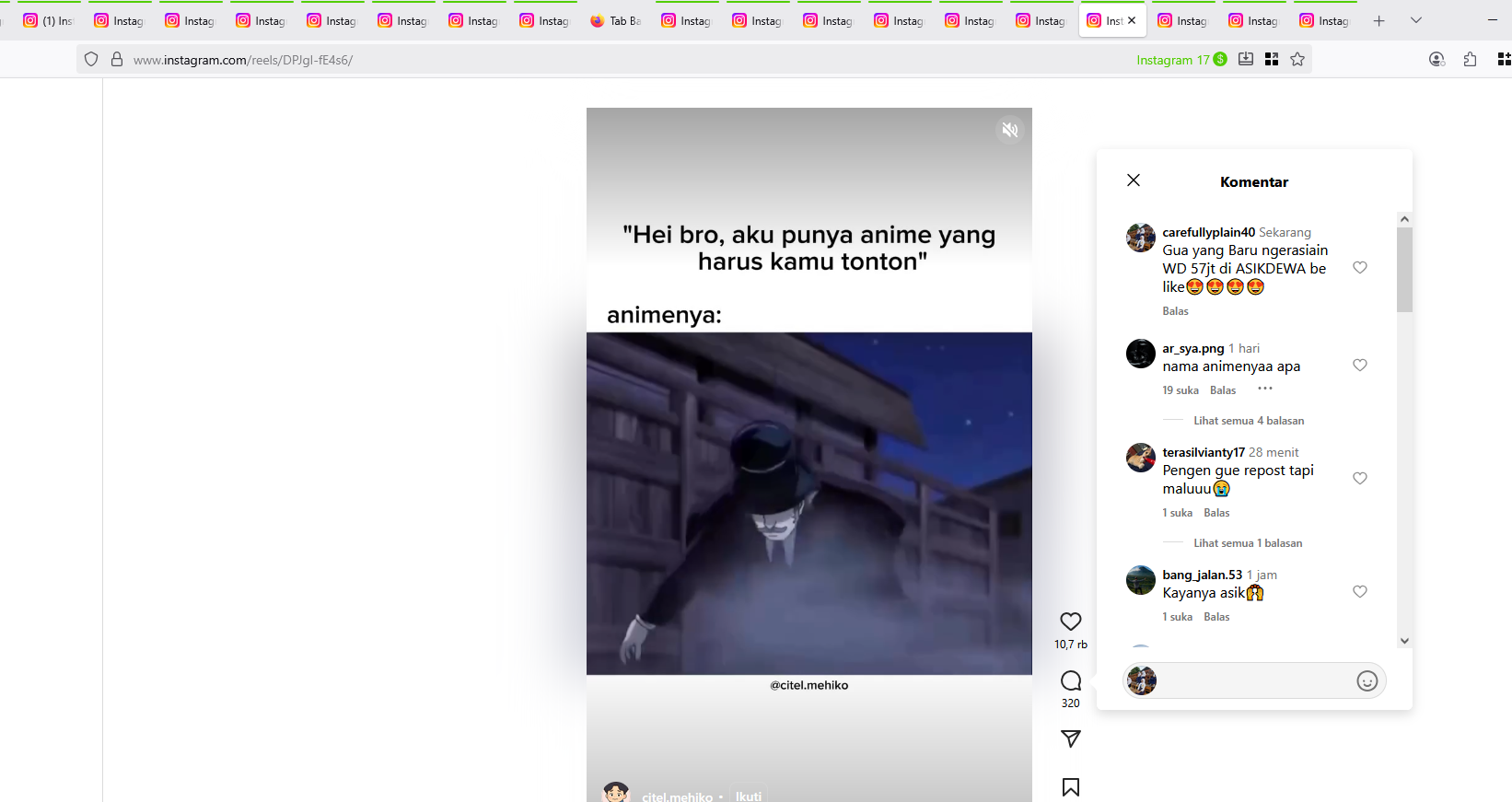
Task: Like the comment by ar_sya.png
Action: click(1360, 366)
